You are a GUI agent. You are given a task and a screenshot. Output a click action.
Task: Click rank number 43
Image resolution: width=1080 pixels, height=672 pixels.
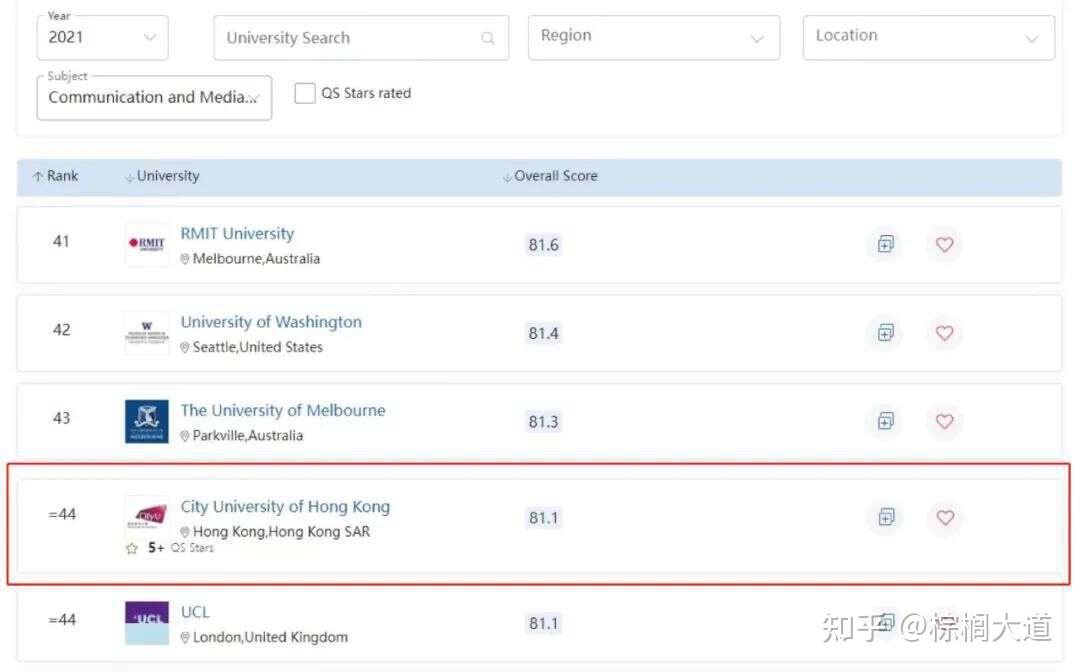click(61, 419)
